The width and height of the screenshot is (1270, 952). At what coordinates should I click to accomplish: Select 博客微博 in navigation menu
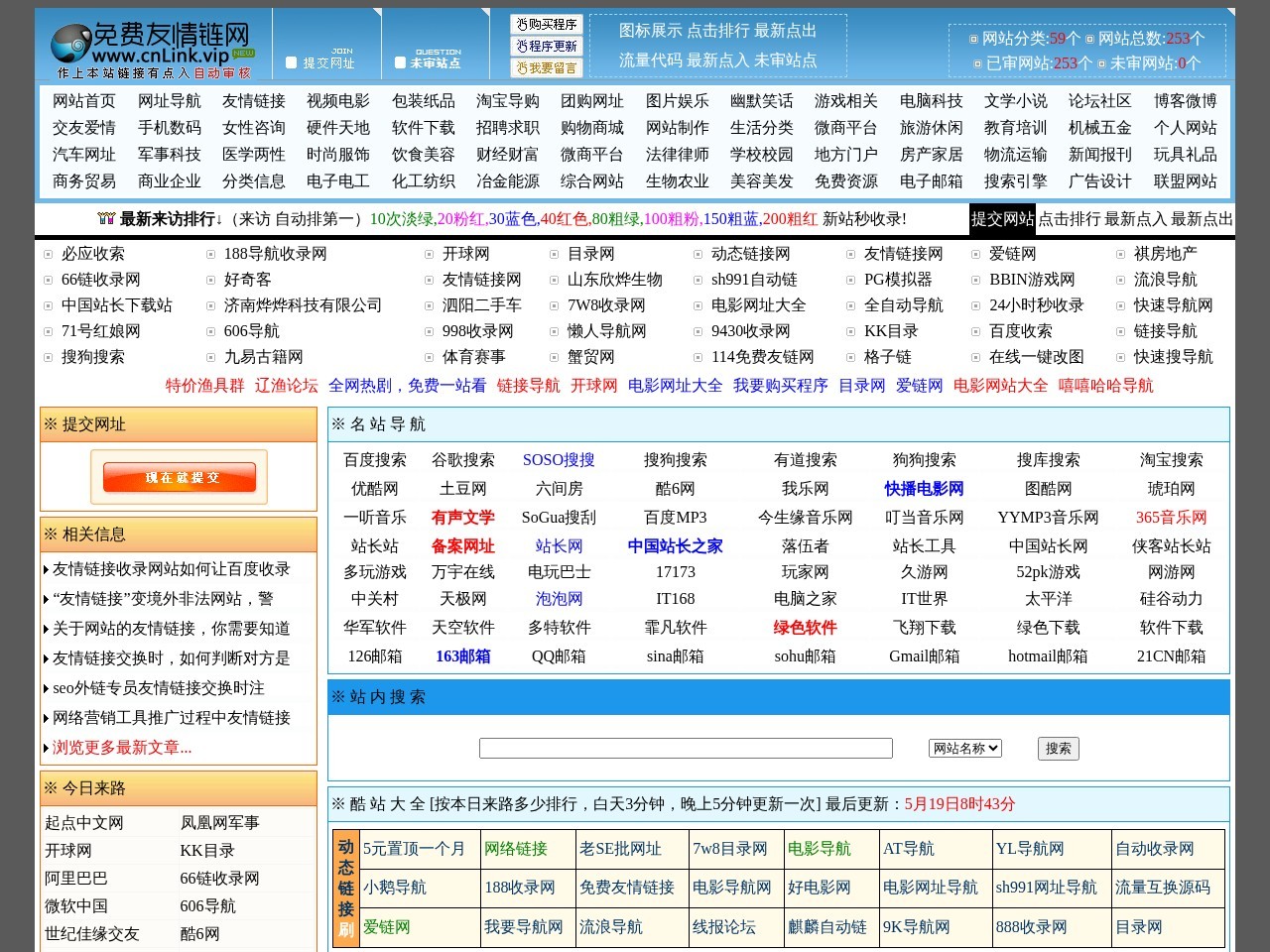tap(1186, 101)
